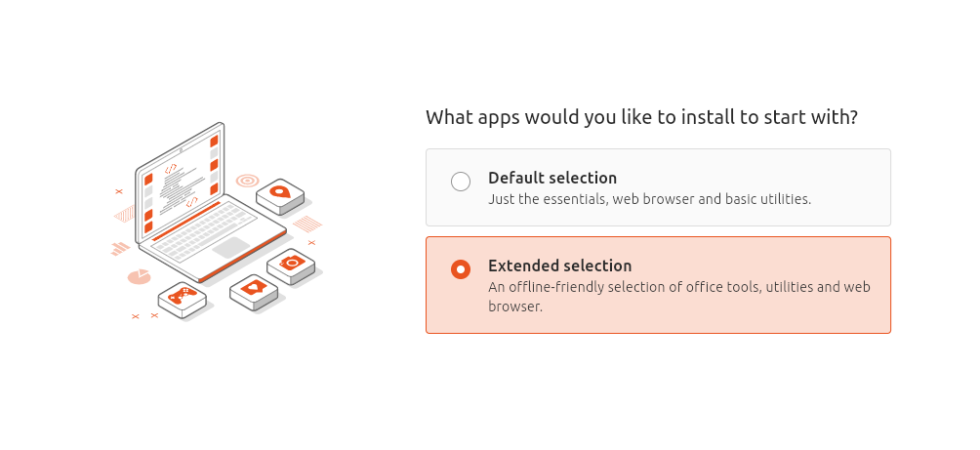The height and width of the screenshot is (450, 980).
Task: Click the concentric target circles icon
Action: pos(247,181)
